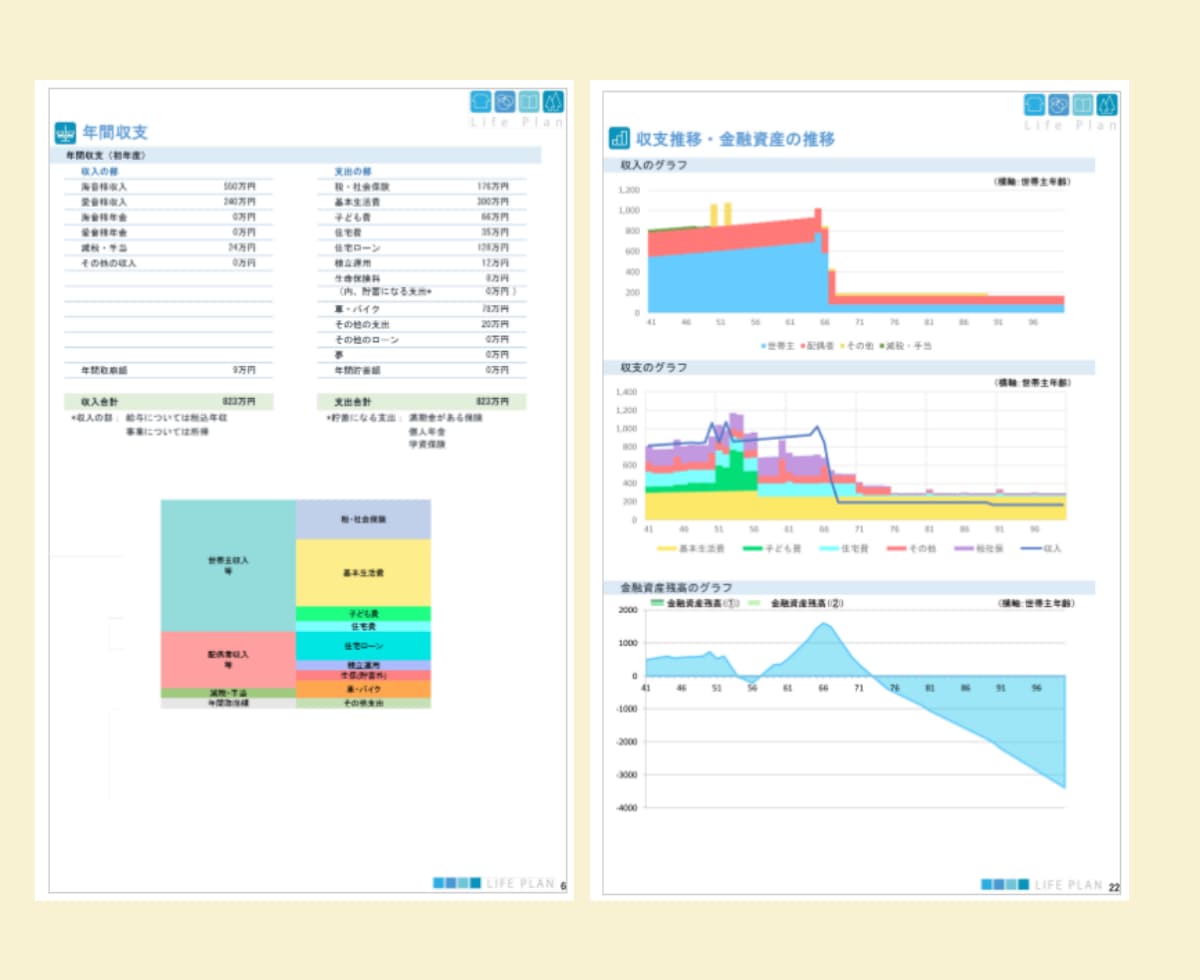
Task: Click the 配偶者 legend entry under the income graph
Action: pos(818,345)
